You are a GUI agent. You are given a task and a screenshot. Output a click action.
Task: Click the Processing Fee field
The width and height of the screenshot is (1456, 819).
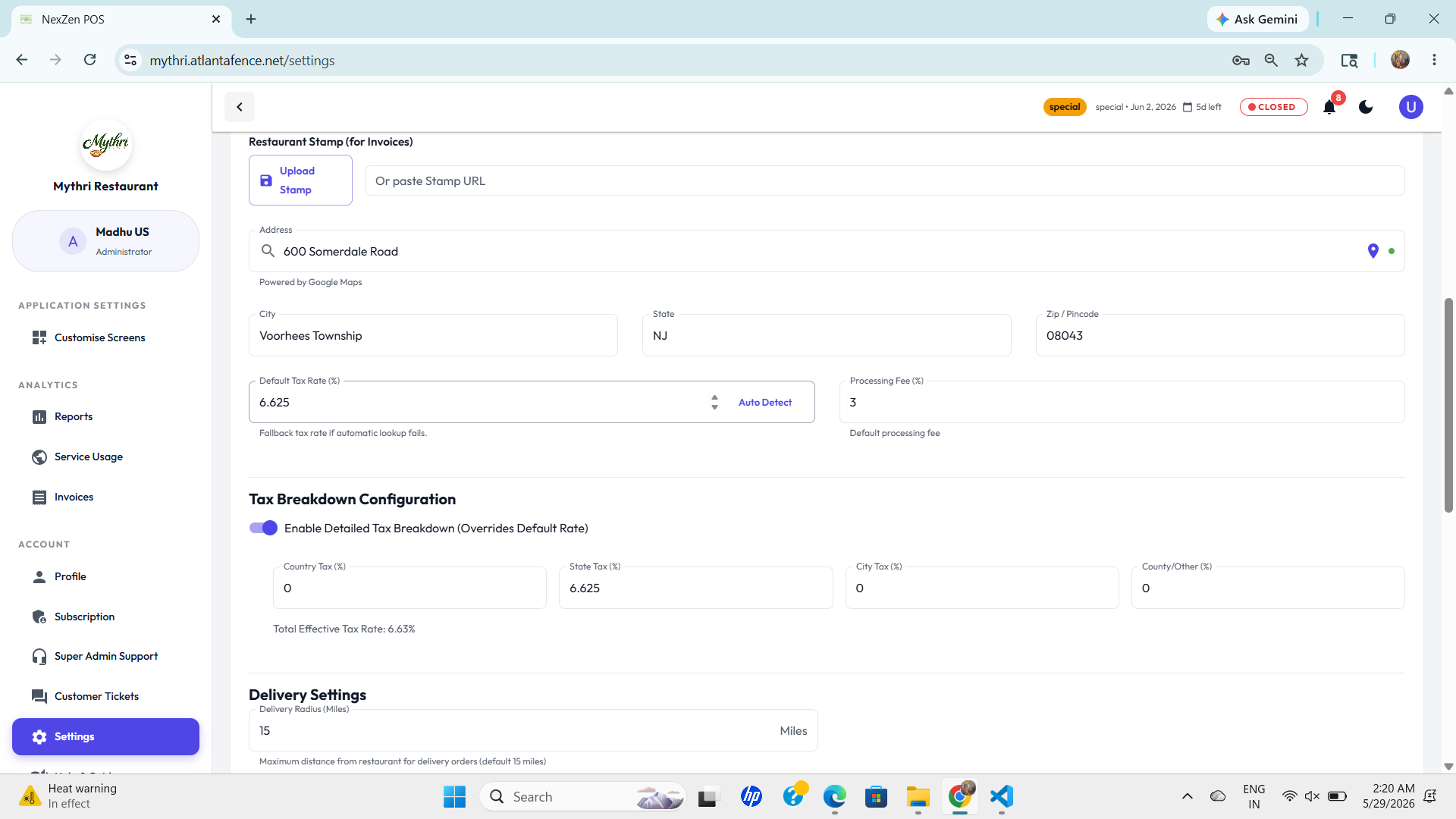[1122, 402]
